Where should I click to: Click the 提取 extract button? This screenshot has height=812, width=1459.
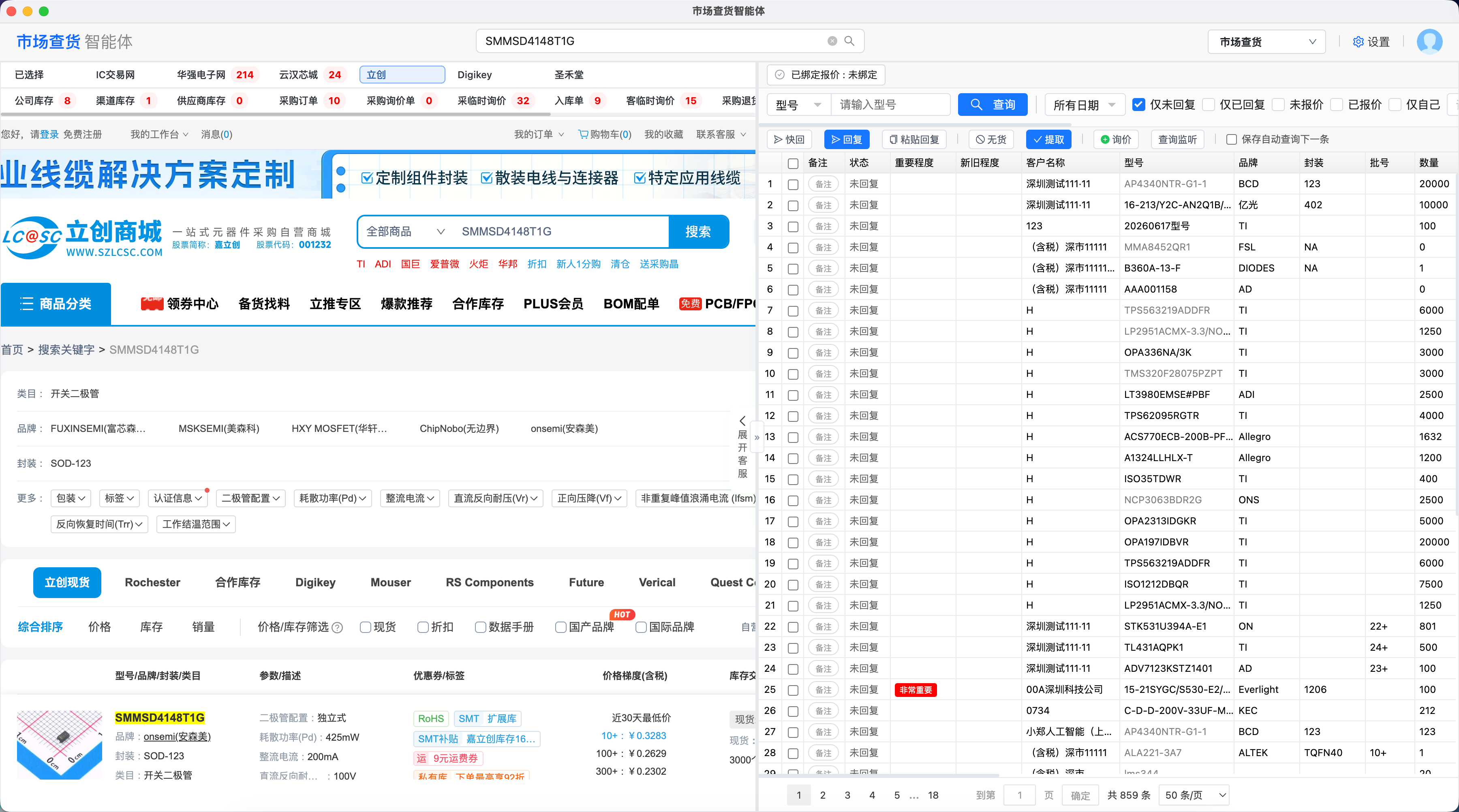[x=1048, y=139]
